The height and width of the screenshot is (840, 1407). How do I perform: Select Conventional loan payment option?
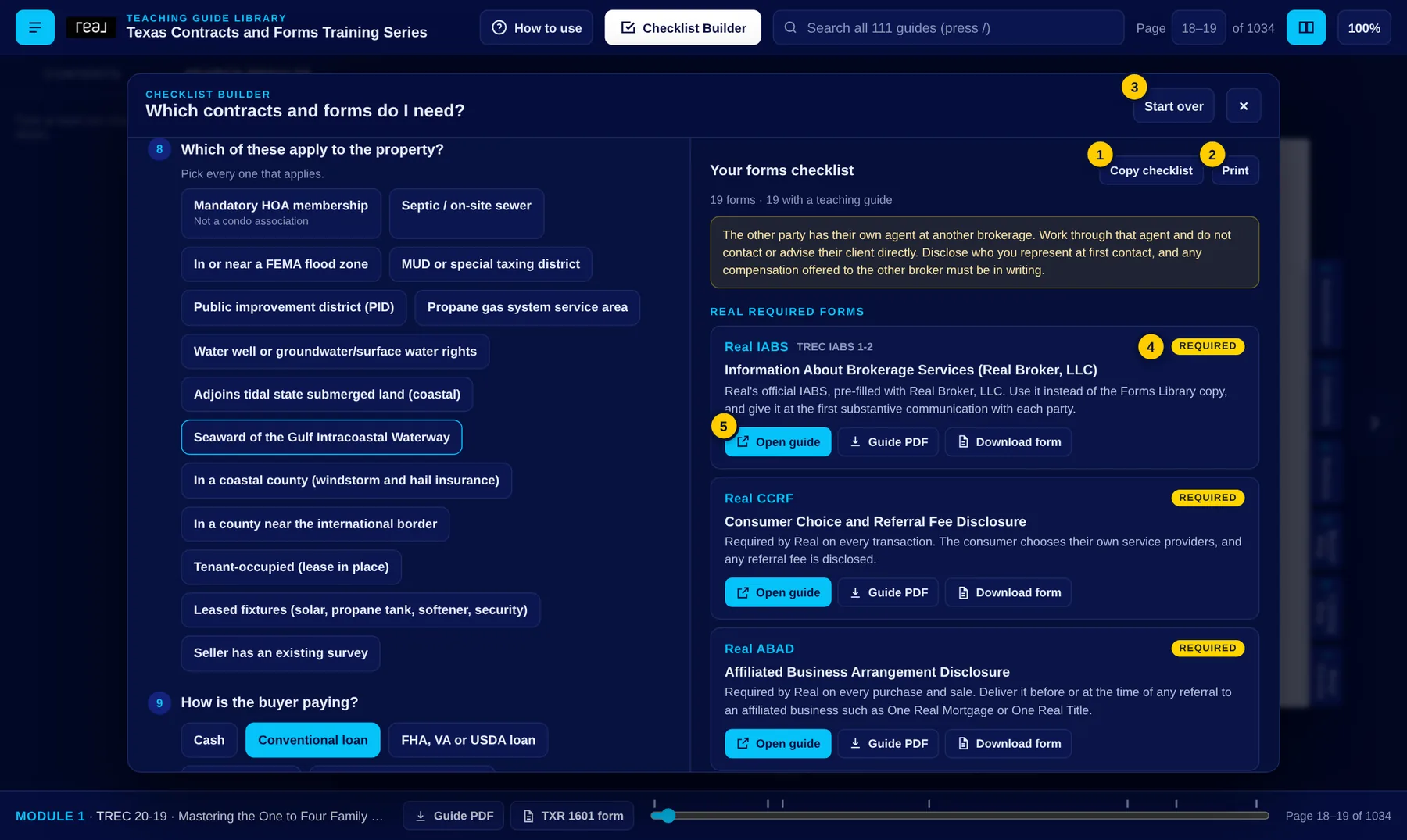(x=313, y=740)
